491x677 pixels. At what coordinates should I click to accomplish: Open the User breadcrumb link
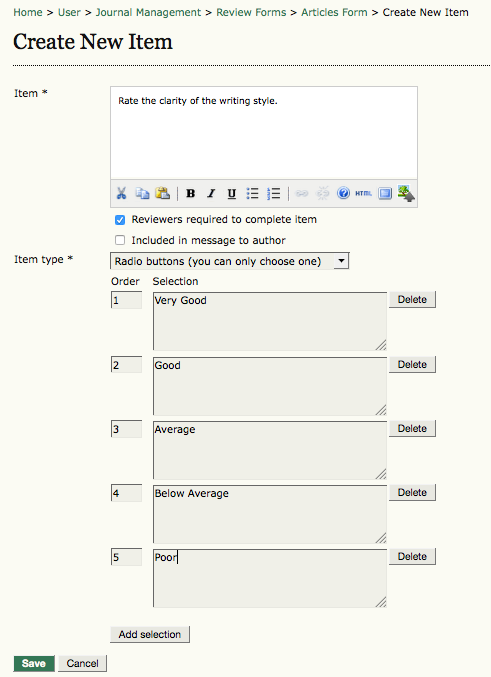(69, 13)
